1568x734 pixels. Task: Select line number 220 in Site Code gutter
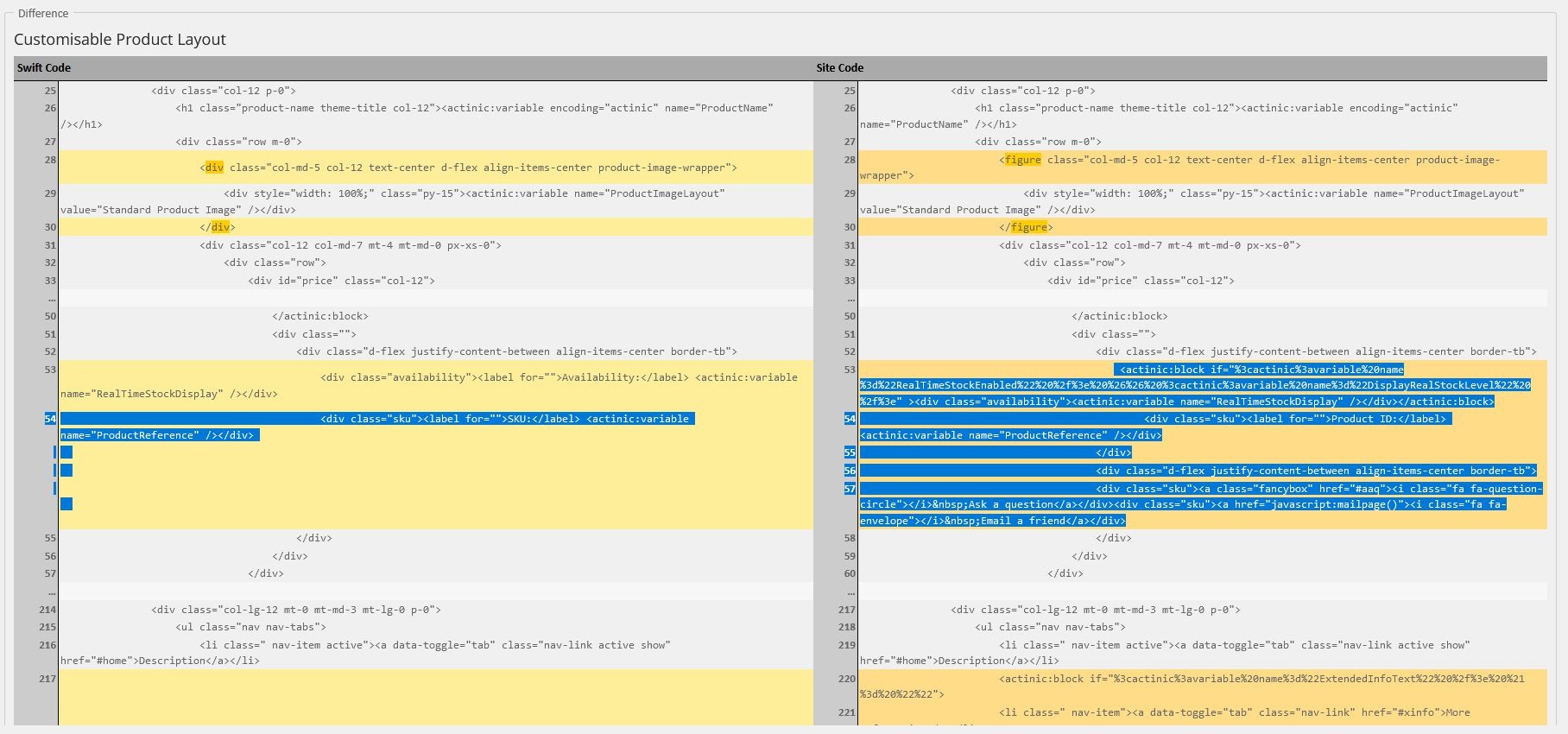click(x=847, y=679)
